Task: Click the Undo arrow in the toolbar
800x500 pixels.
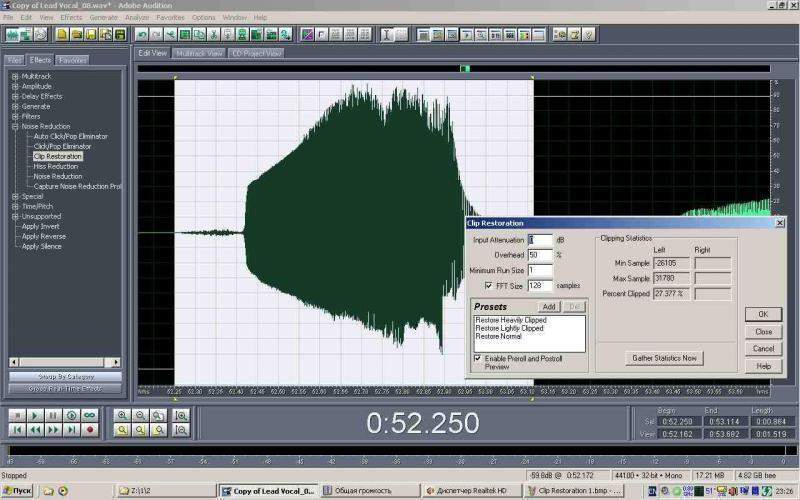Action: [142, 35]
